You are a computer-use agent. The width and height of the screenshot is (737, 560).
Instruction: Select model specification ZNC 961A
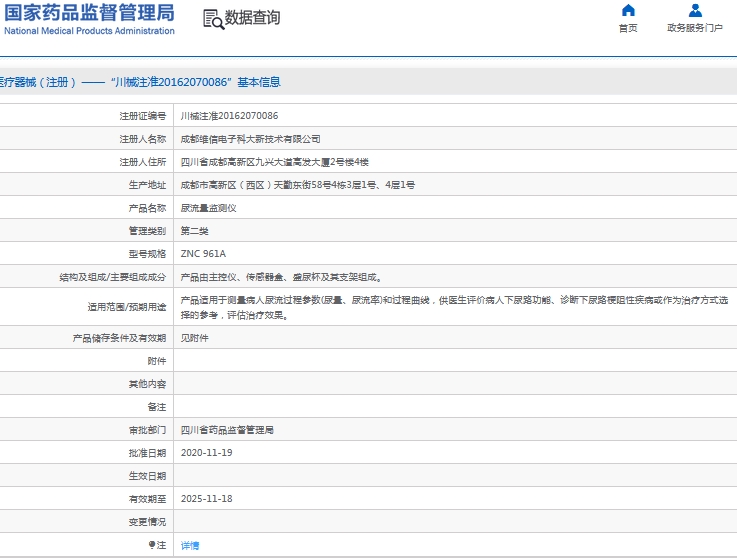point(203,254)
